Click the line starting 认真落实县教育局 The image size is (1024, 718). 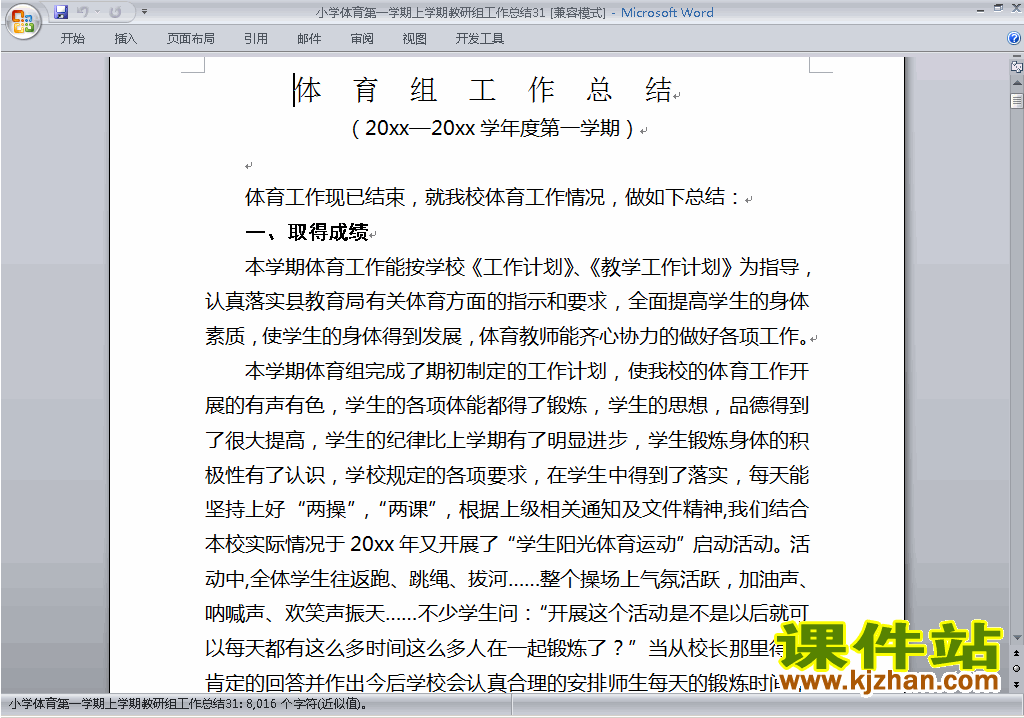[x=507, y=301]
